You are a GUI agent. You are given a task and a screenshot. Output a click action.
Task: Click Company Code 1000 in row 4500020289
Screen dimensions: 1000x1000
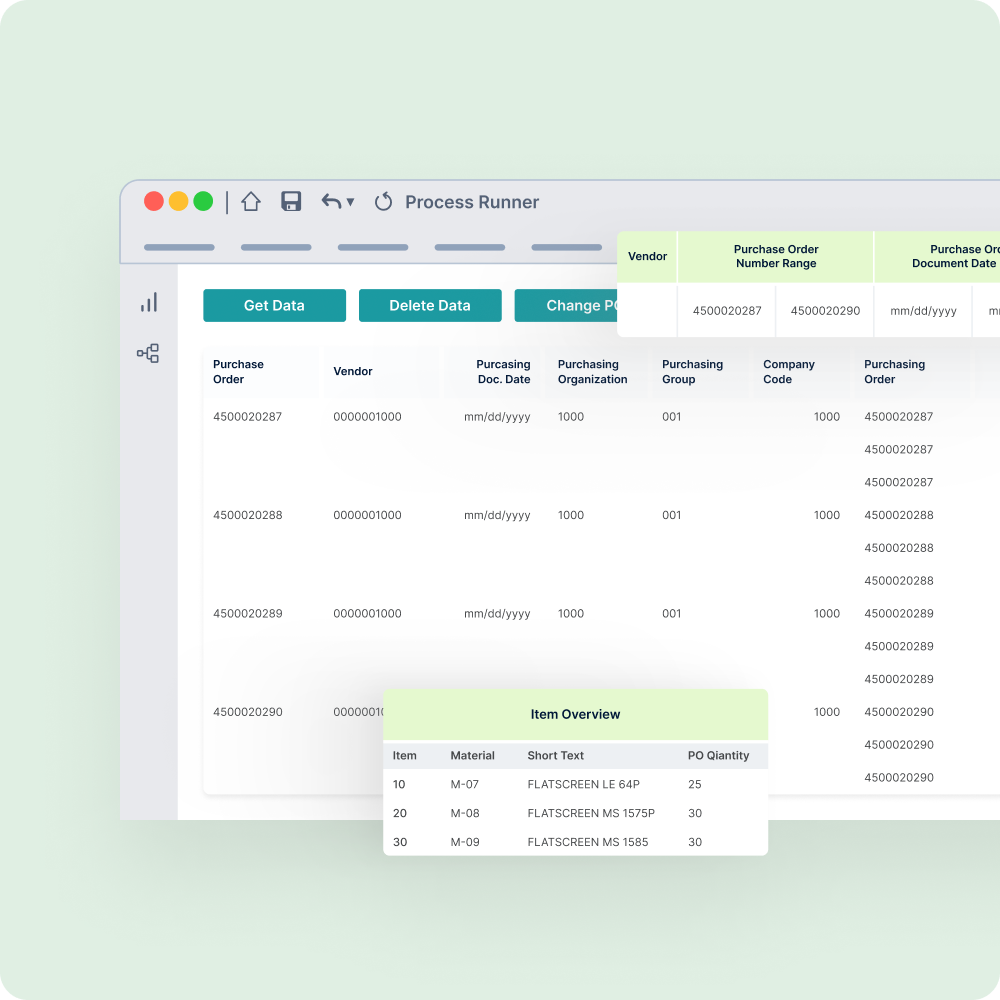pos(827,614)
